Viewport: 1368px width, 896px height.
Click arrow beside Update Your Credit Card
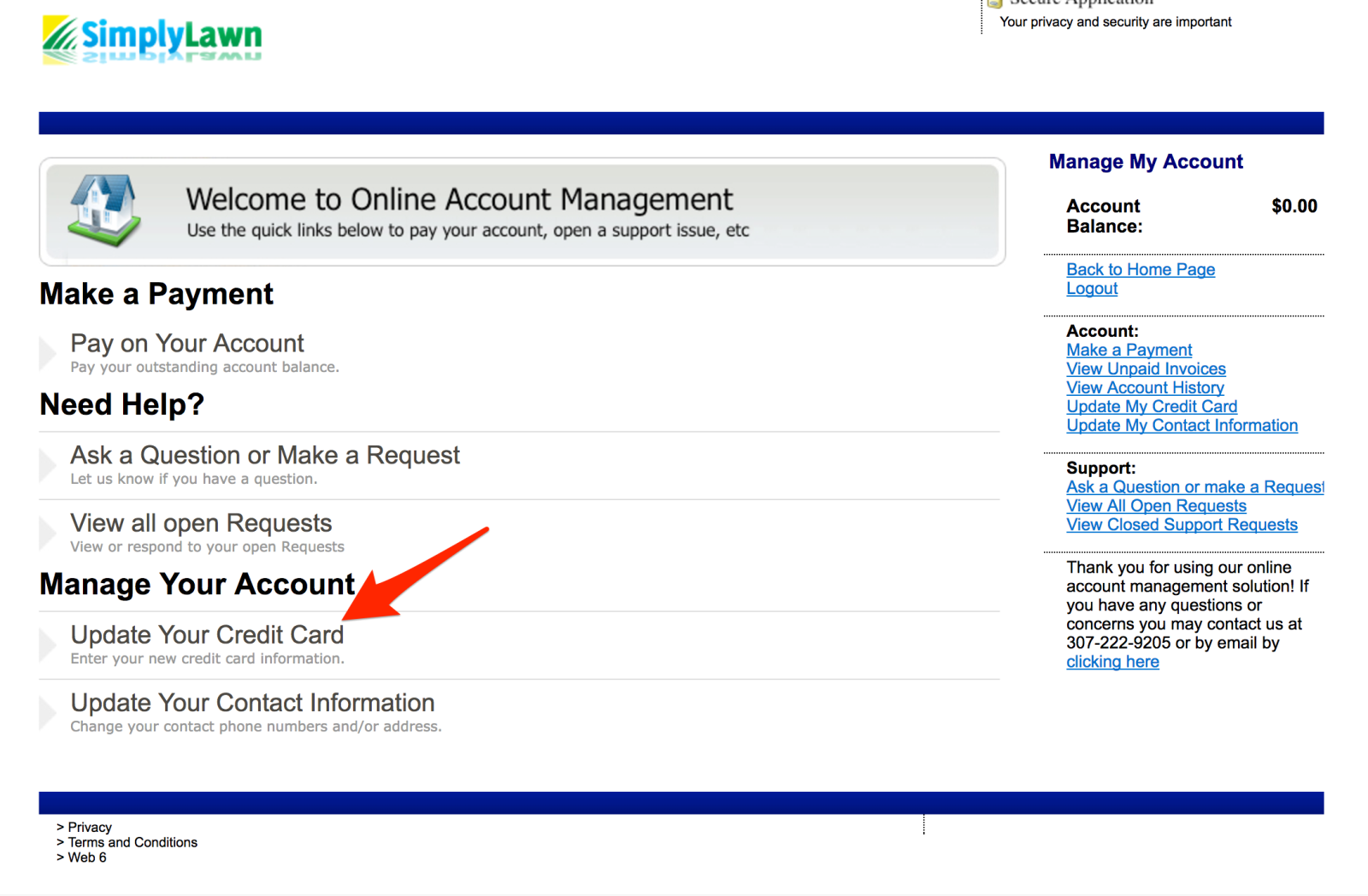48,645
